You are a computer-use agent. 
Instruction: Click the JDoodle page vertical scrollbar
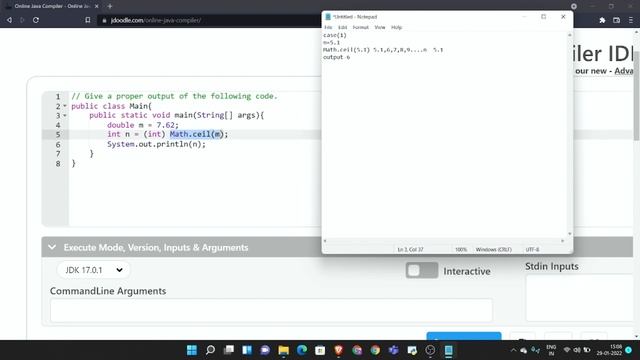click(x=637, y=96)
